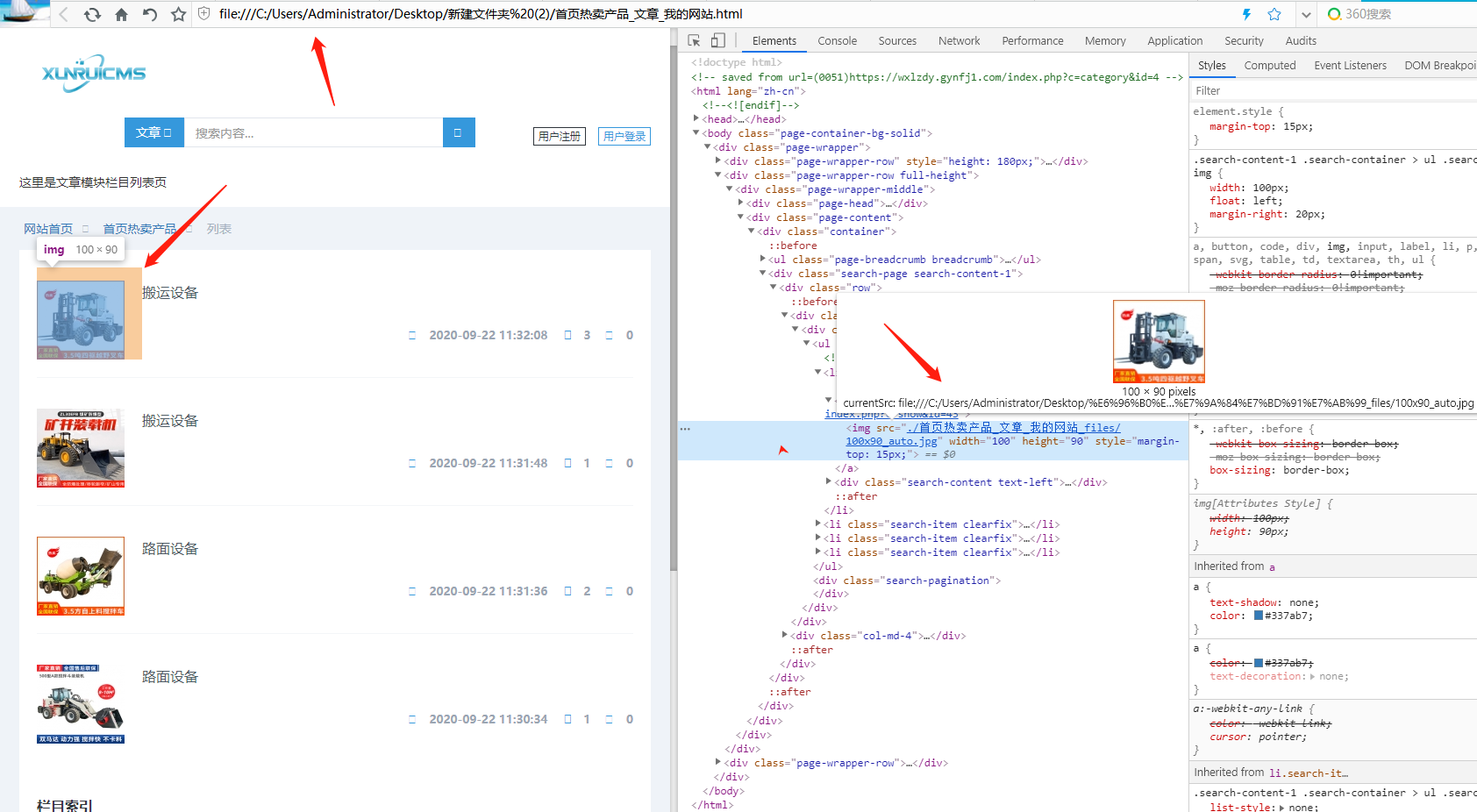Click the green concrete mixer thumbnail
This screenshot has width=1477, height=812.
81,576
